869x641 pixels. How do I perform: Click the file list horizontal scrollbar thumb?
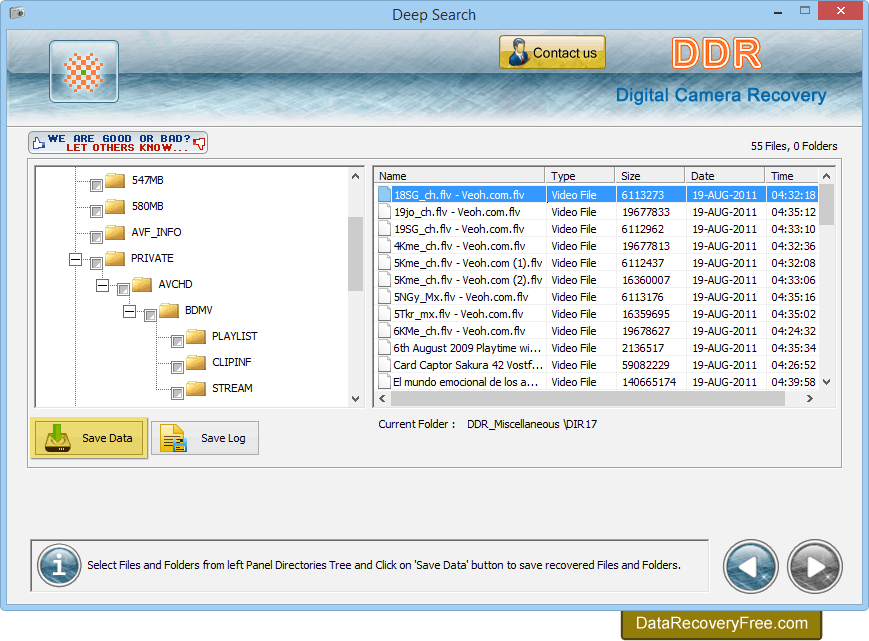pos(587,398)
